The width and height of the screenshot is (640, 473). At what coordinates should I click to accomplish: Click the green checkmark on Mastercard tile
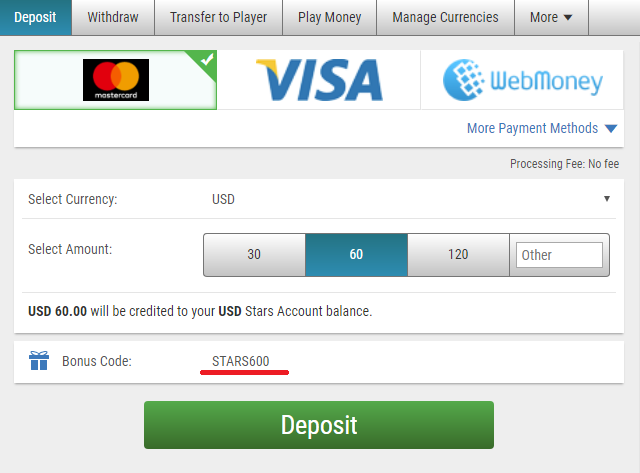(207, 60)
